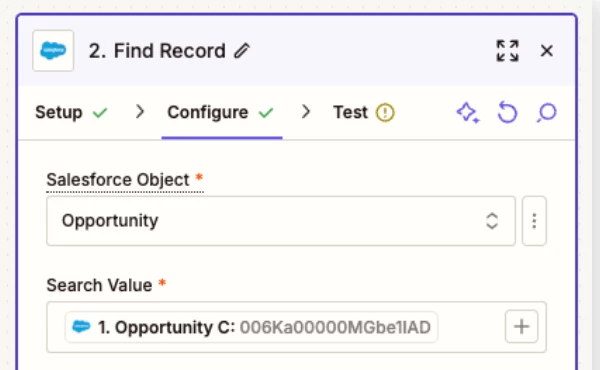
Task: Select the Configure tab
Action: point(208,112)
